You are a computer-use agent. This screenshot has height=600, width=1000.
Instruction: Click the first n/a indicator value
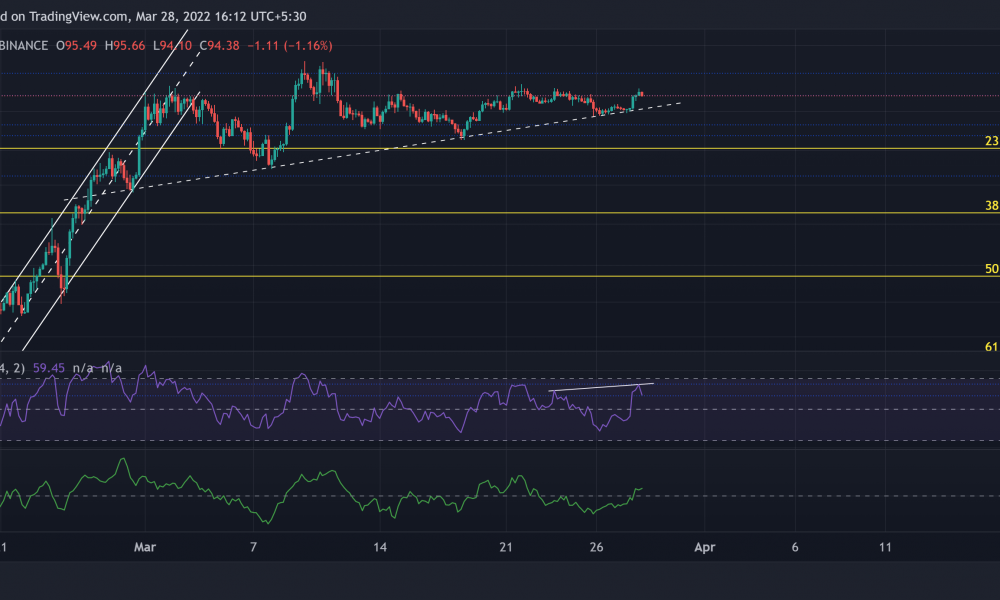click(83, 369)
